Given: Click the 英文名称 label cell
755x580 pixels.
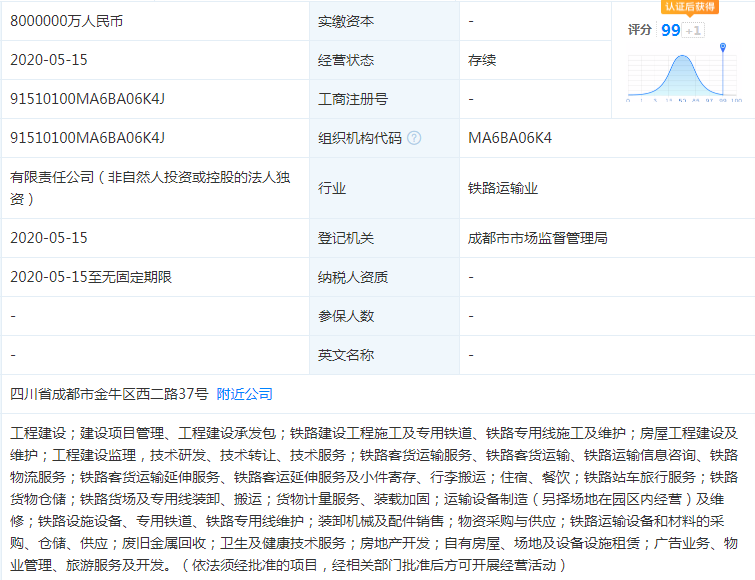Looking at the screenshot, I should pos(346,355).
